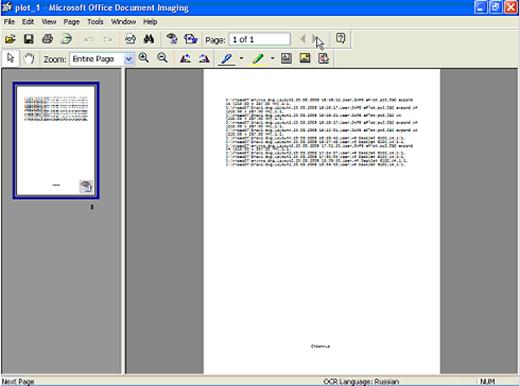
Task: Click the Zoom Out magnifier icon
Action: pyautogui.click(x=162, y=58)
